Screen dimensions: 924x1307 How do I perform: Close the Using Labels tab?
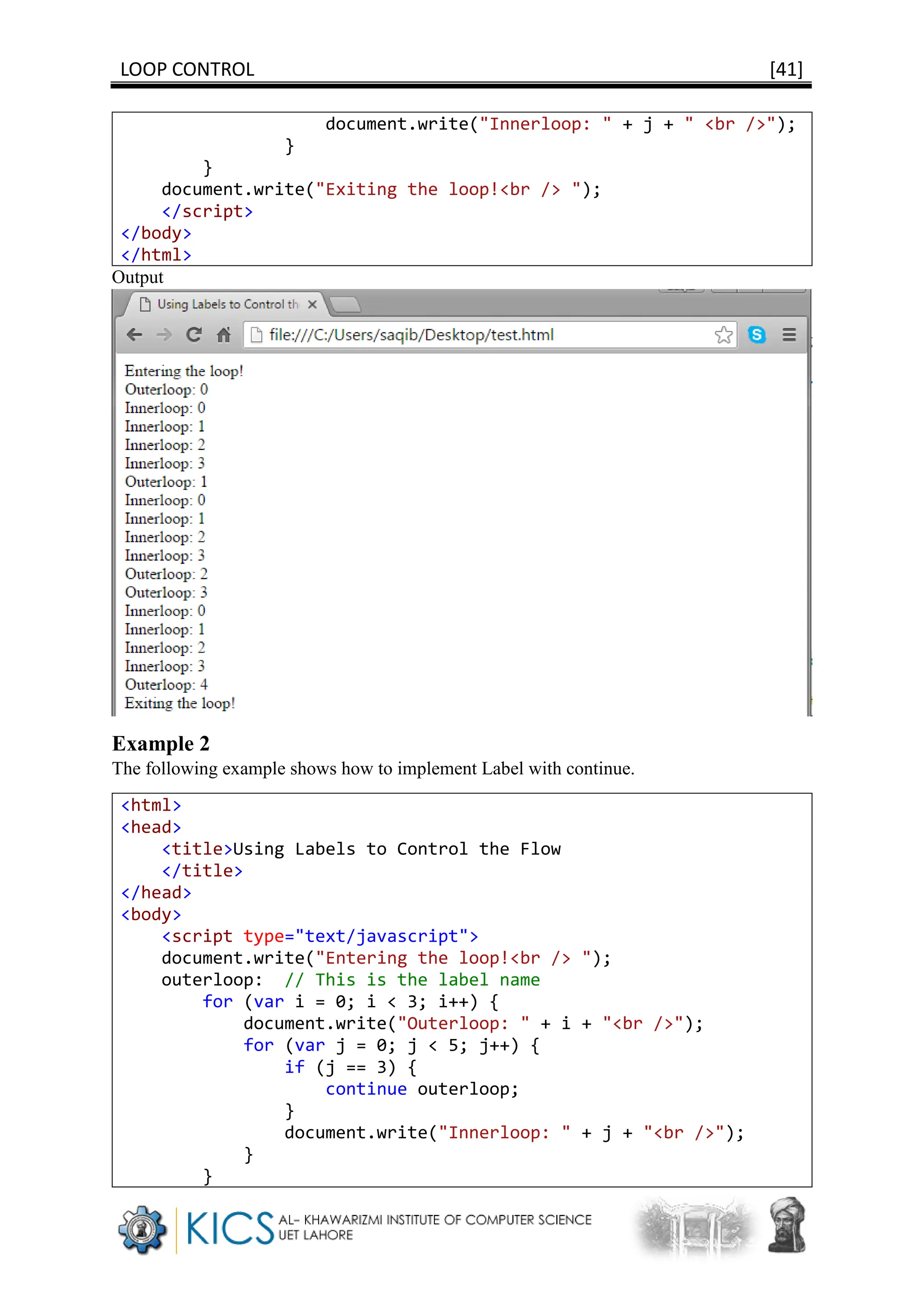pyautogui.click(x=312, y=305)
